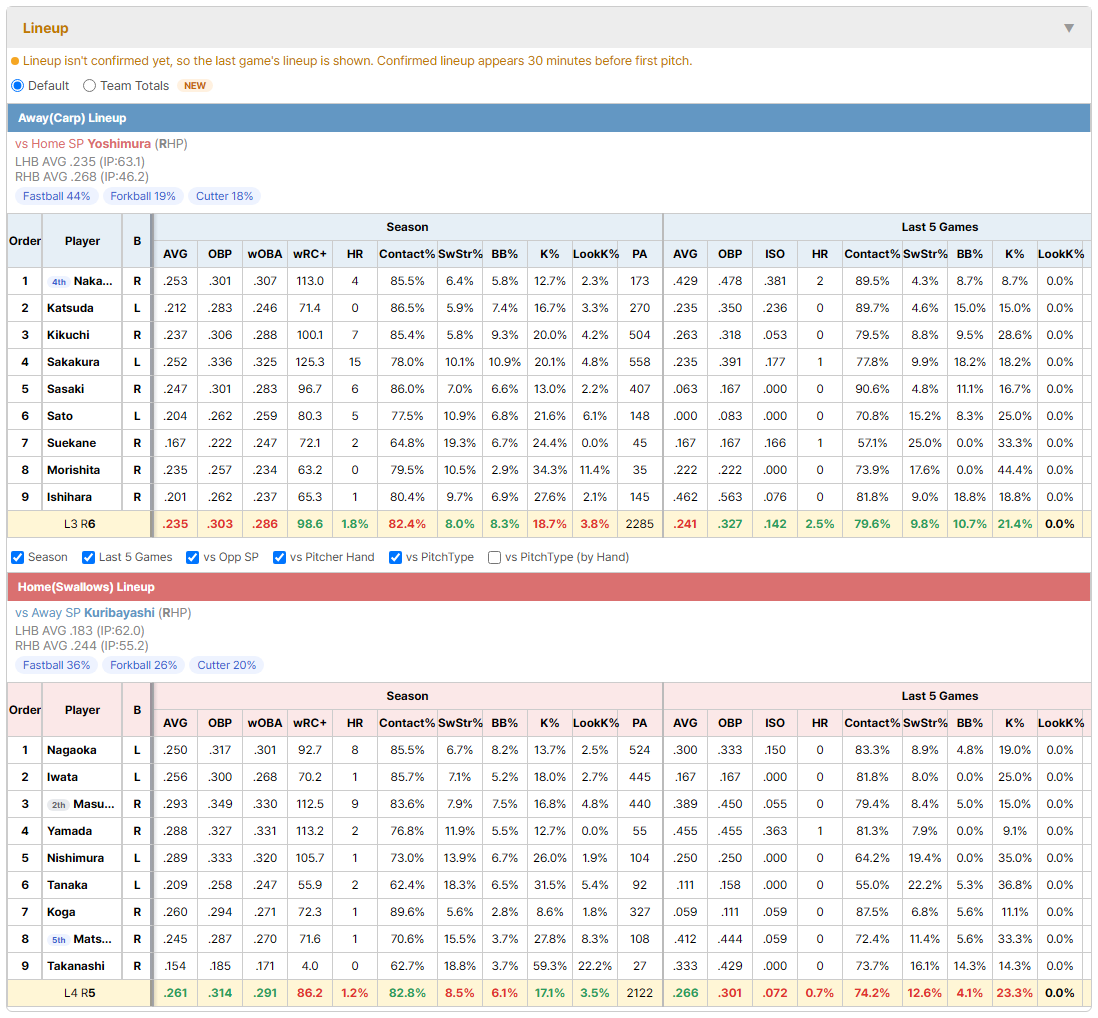
Task: Toggle the vs Opp SP checkbox
Action: click(193, 557)
